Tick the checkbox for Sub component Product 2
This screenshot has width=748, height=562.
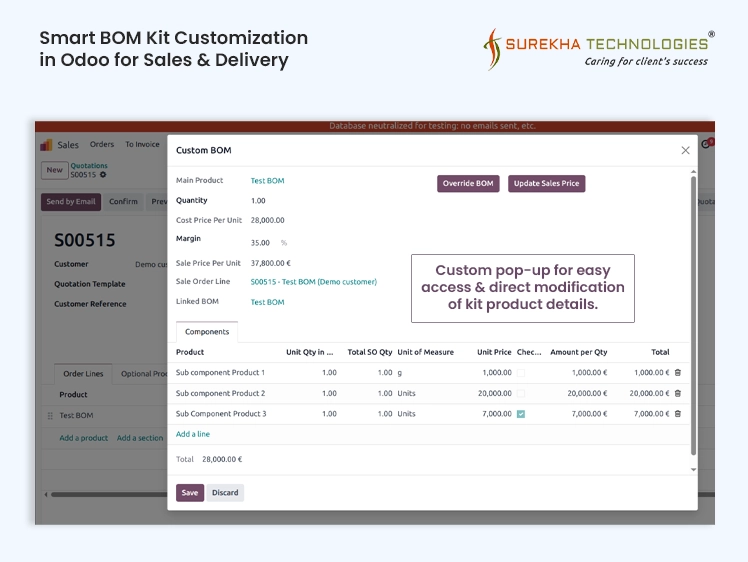click(520, 393)
